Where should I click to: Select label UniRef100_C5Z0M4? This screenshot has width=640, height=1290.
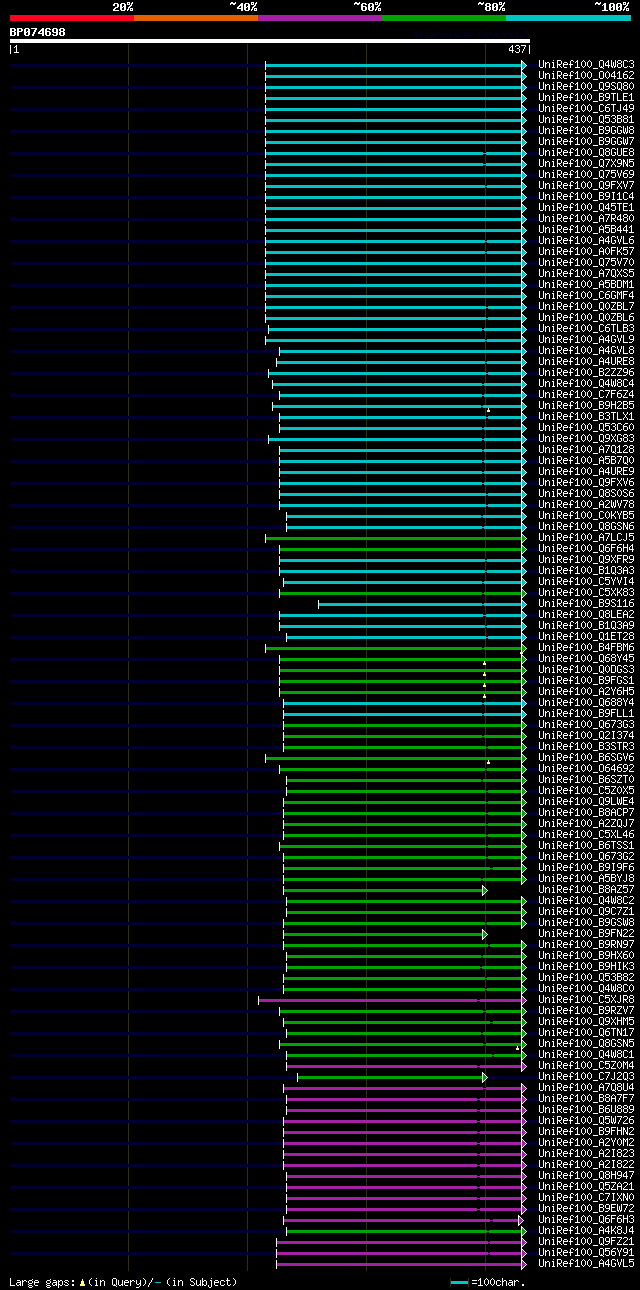coord(586,1065)
